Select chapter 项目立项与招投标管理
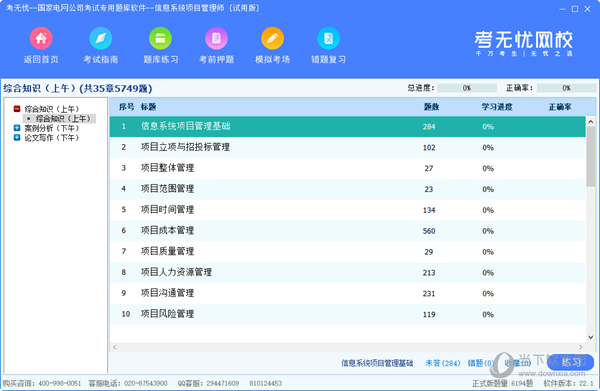This screenshot has width=600, height=391. [x=347, y=147]
